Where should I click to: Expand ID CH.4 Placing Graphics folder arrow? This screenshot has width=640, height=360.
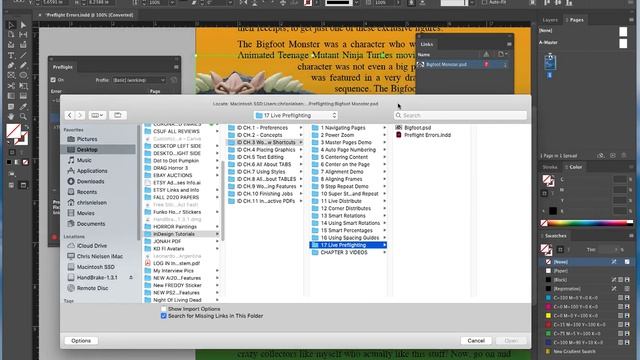tap(301, 150)
